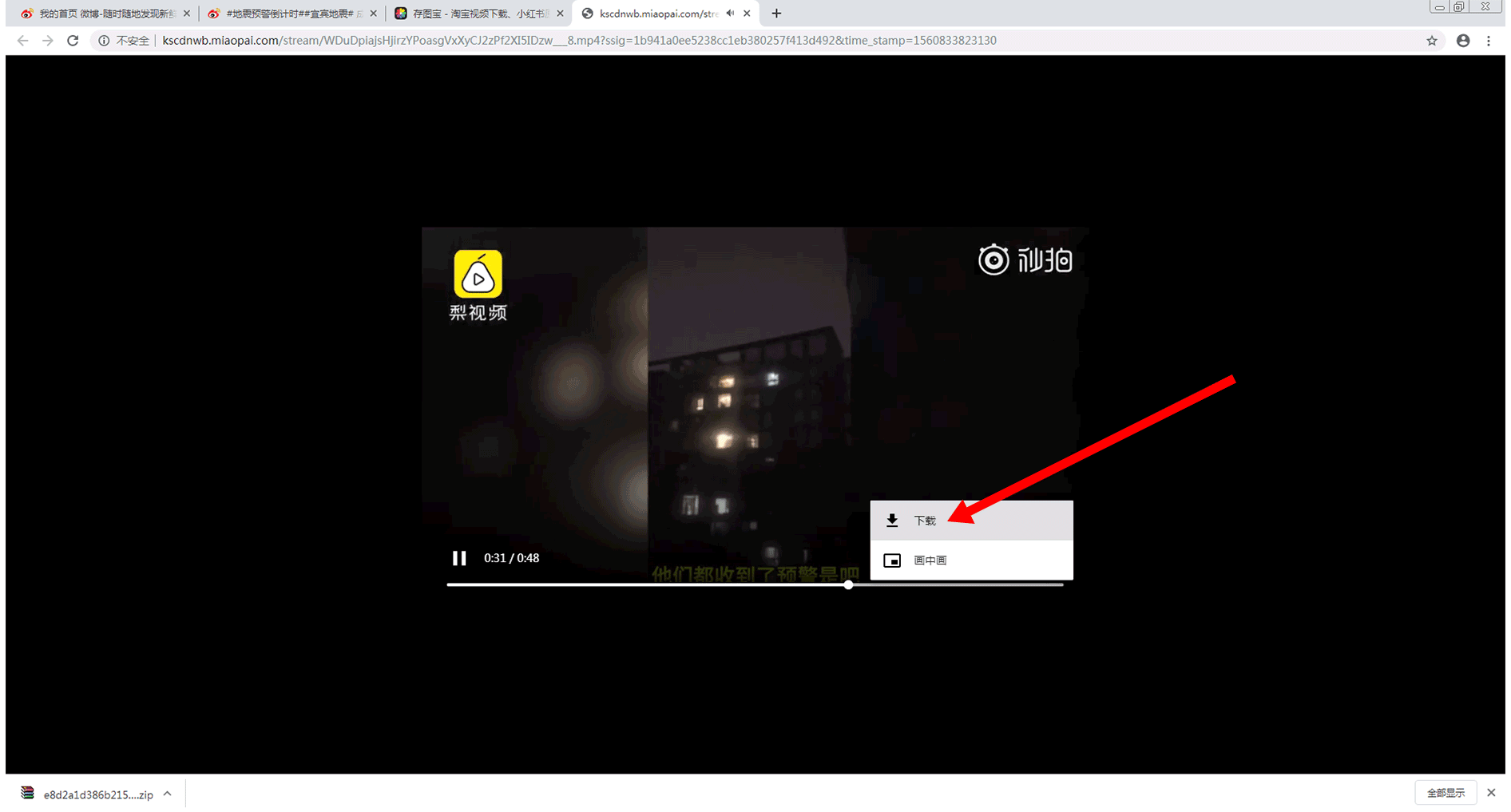Click the browser reload icon
The width and height of the screenshot is (1511, 812).
(73, 41)
